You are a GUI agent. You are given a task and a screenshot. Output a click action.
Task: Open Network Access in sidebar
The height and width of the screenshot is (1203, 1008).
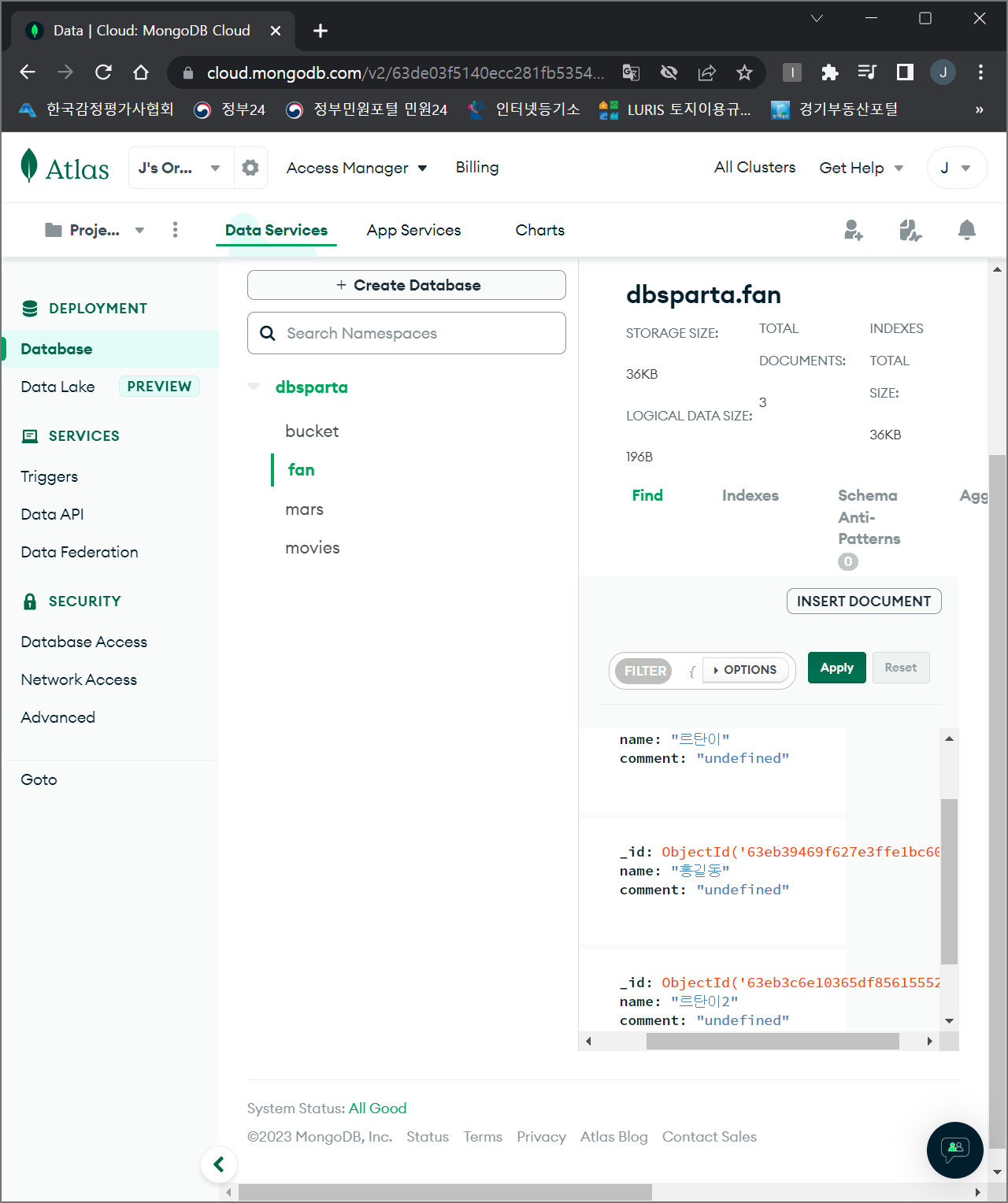click(x=79, y=679)
